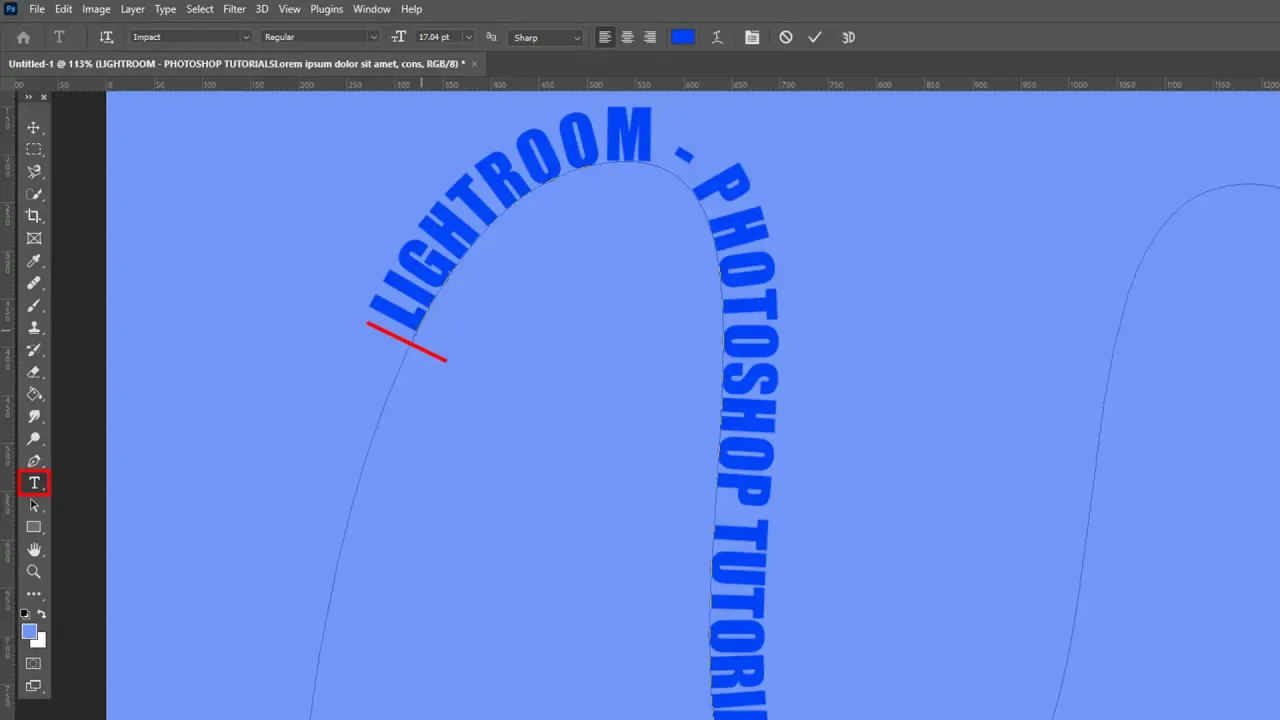Select the Zoom tool

pos(34,571)
